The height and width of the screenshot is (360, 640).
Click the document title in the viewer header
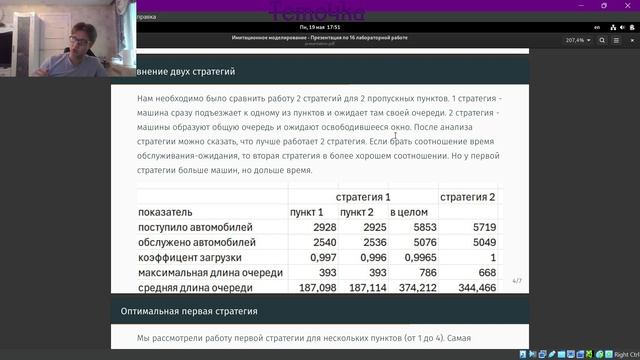tap(320, 38)
